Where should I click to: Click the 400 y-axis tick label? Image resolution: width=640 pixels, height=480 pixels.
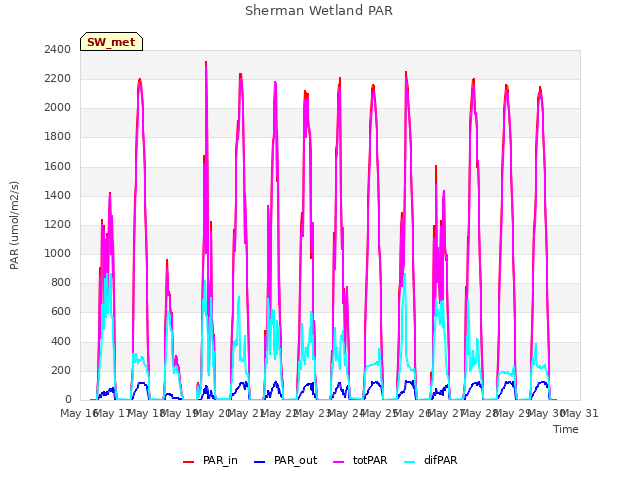click(x=61, y=341)
